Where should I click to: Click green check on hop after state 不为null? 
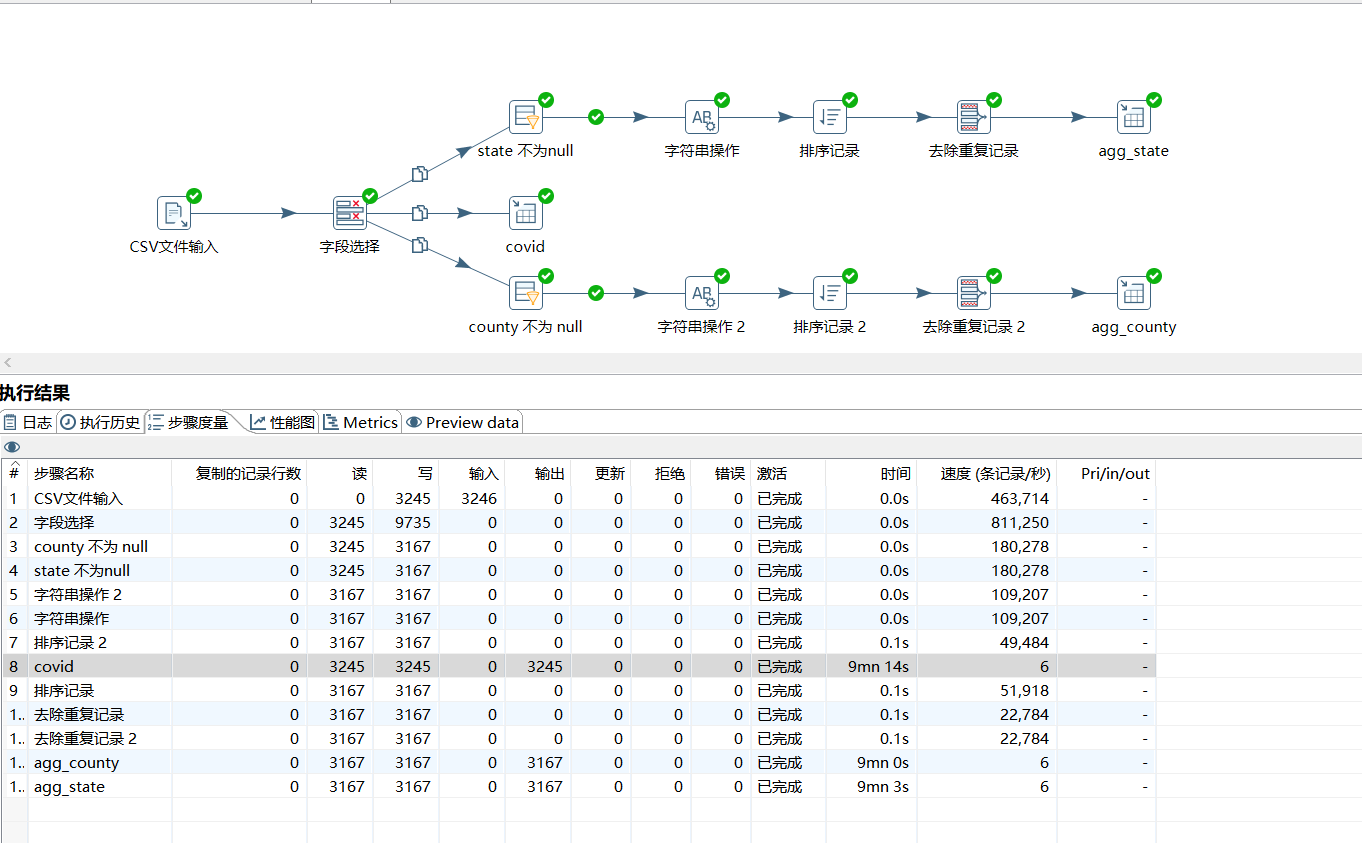point(596,117)
